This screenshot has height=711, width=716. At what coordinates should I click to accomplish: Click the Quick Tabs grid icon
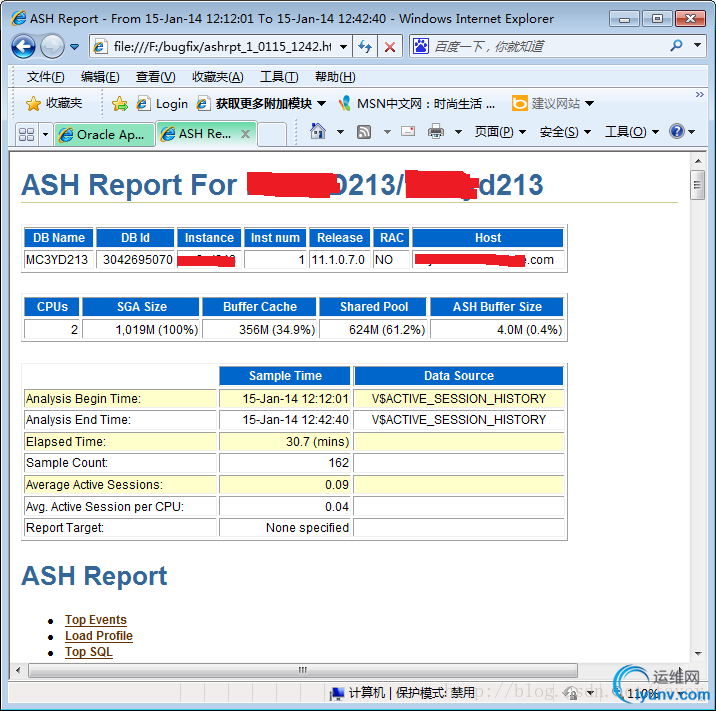[26, 134]
